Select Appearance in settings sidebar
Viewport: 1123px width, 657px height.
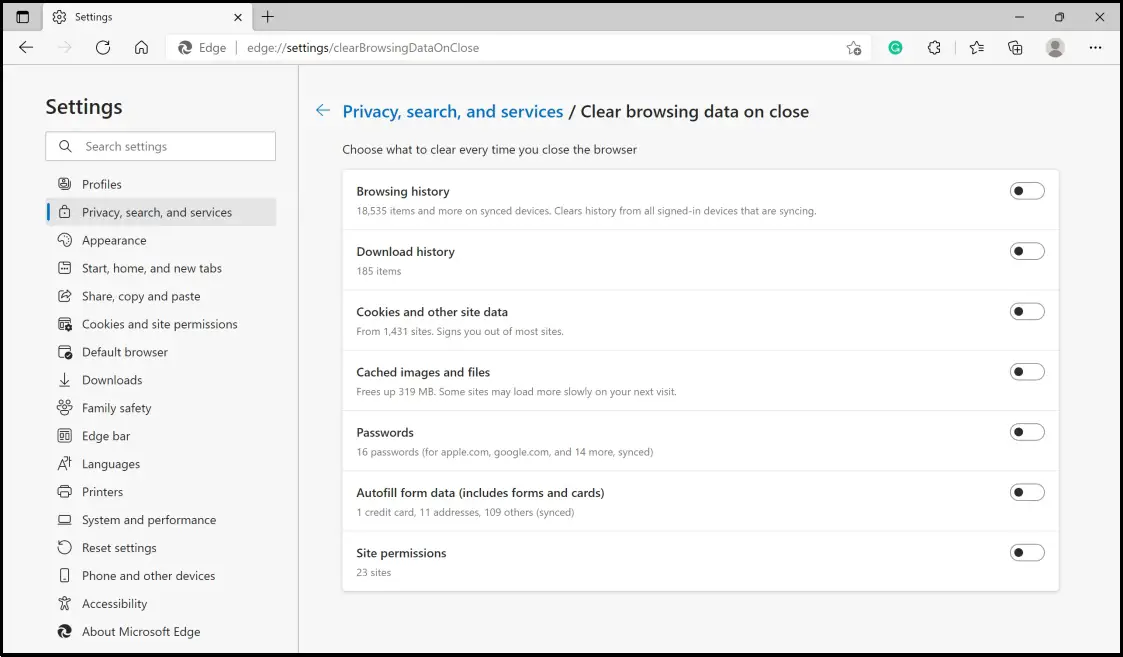(x=114, y=240)
